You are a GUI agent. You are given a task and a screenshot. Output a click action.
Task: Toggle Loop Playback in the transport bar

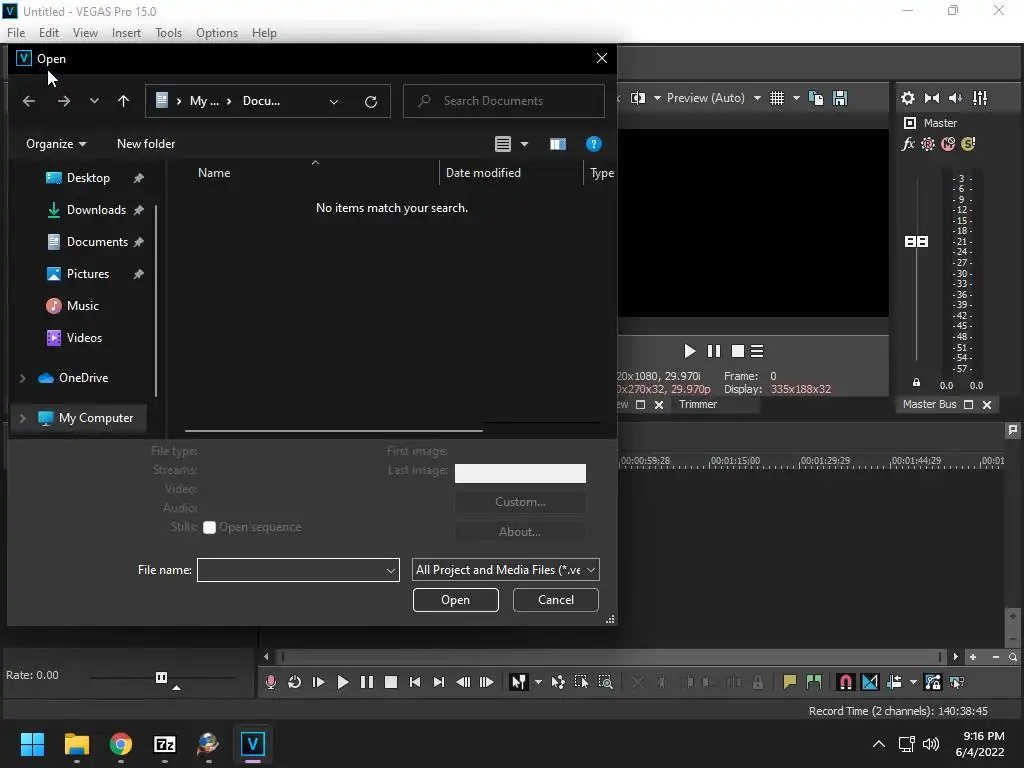[x=295, y=682]
